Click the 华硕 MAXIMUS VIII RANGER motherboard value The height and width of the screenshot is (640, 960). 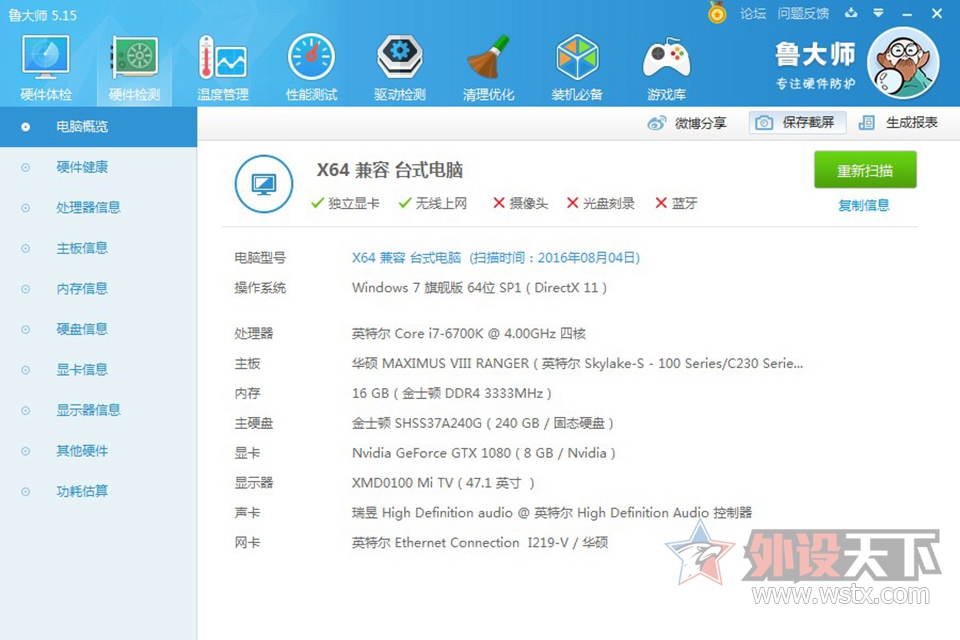[577, 364]
